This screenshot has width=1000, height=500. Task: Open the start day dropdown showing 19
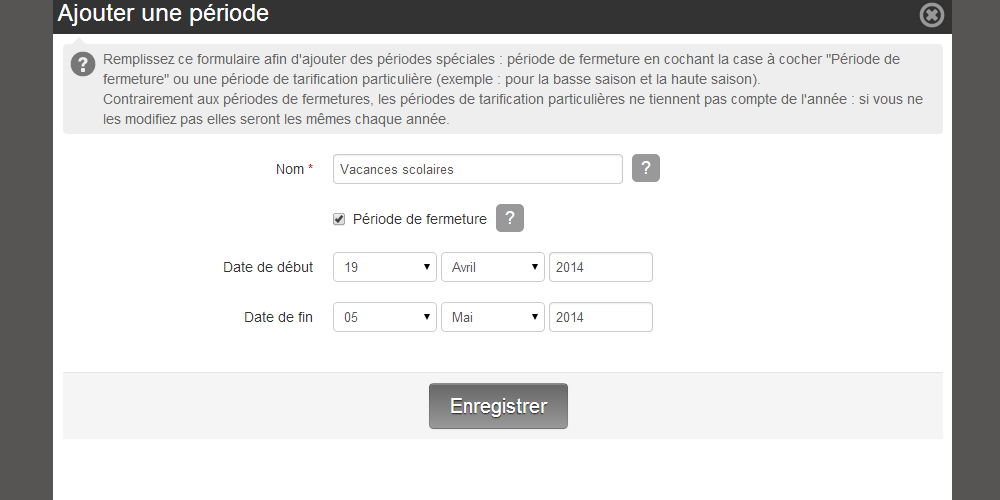click(385, 267)
